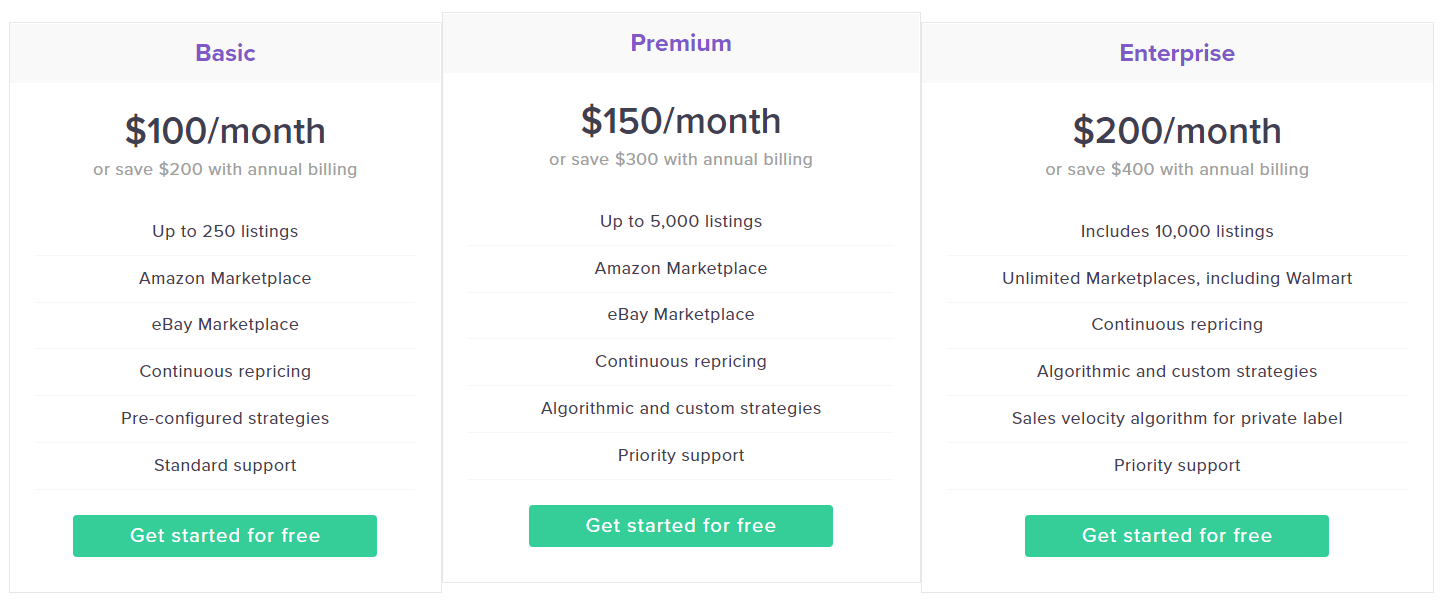This screenshot has width=1445, height=604.
Task: Click Unlimited Marketplaces, including Walmart
Action: pyautogui.click(x=1177, y=278)
